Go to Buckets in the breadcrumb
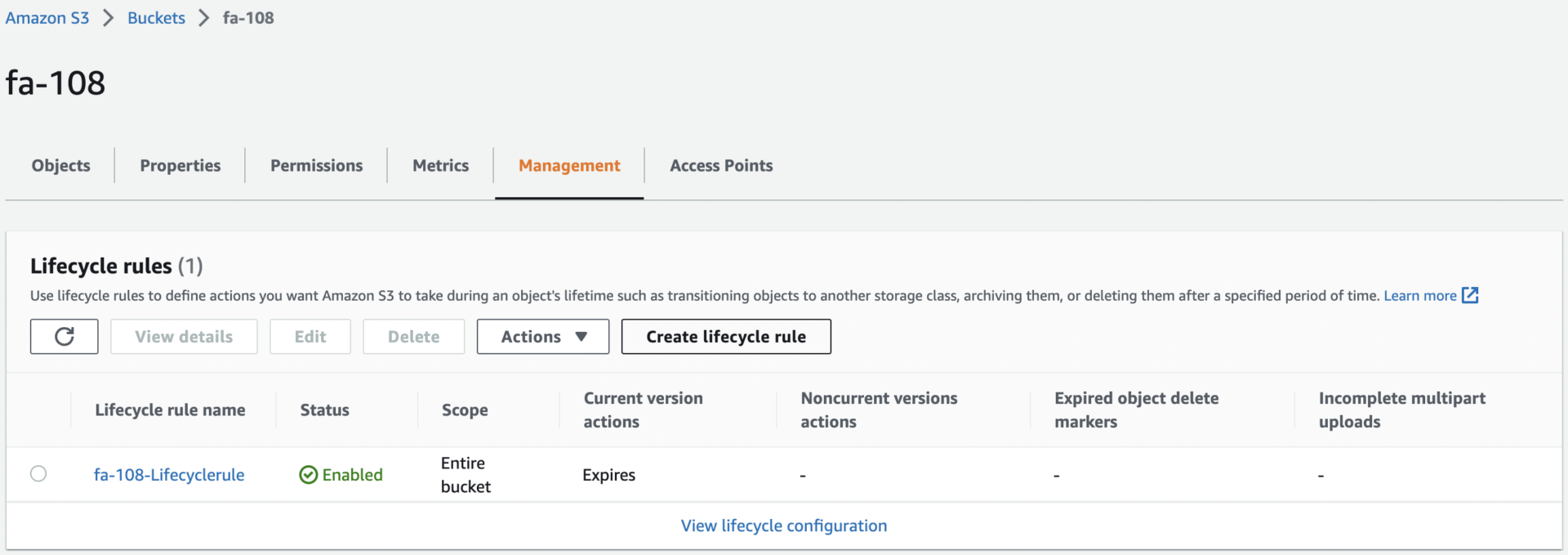Image resolution: width=1568 pixels, height=555 pixels. (x=156, y=18)
